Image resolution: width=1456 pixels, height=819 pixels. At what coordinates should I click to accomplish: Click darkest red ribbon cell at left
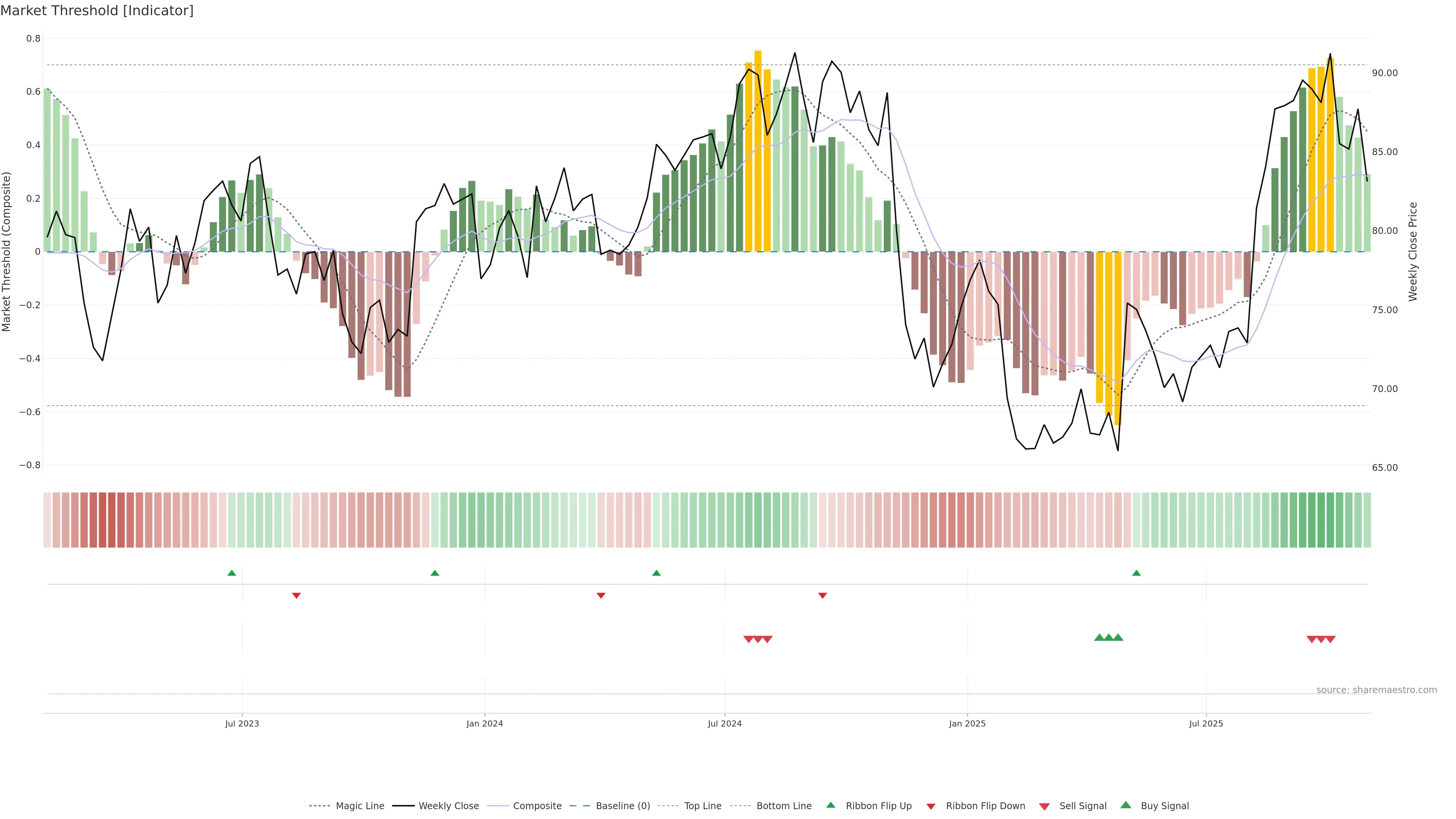click(112, 520)
